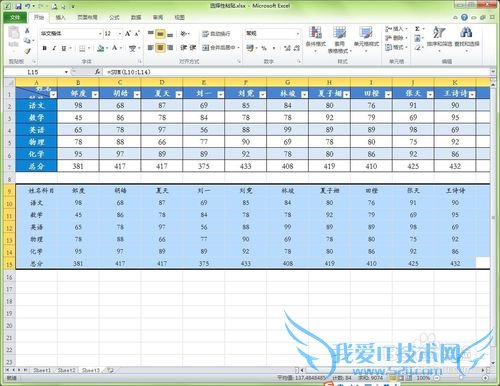Align text right
This screenshot has width=500, height=386.
170,48
